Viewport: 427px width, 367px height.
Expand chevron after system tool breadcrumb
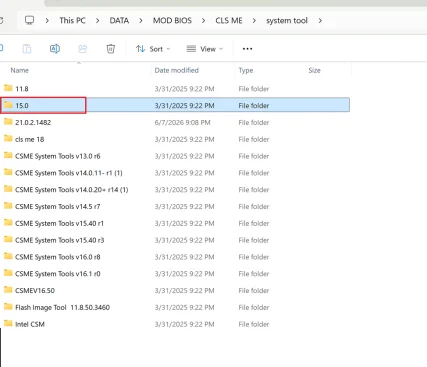click(x=320, y=21)
